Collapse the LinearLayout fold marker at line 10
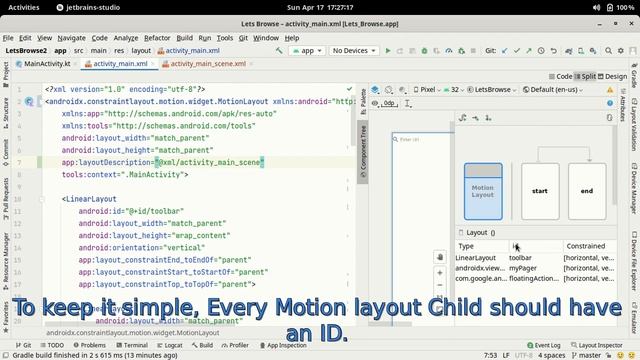The height and width of the screenshot is (360, 640). (x=42, y=199)
